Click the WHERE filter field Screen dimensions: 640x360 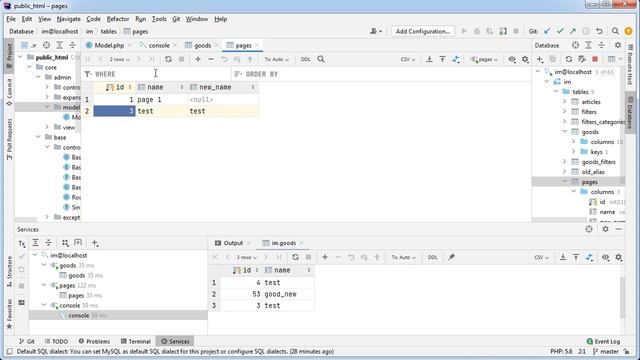pyautogui.click(x=157, y=74)
